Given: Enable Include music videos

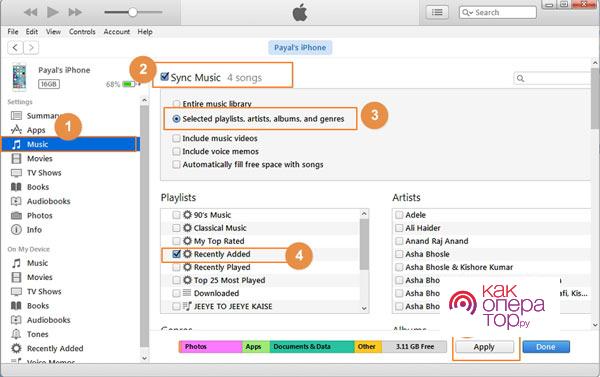Looking at the screenshot, I should 176,138.
